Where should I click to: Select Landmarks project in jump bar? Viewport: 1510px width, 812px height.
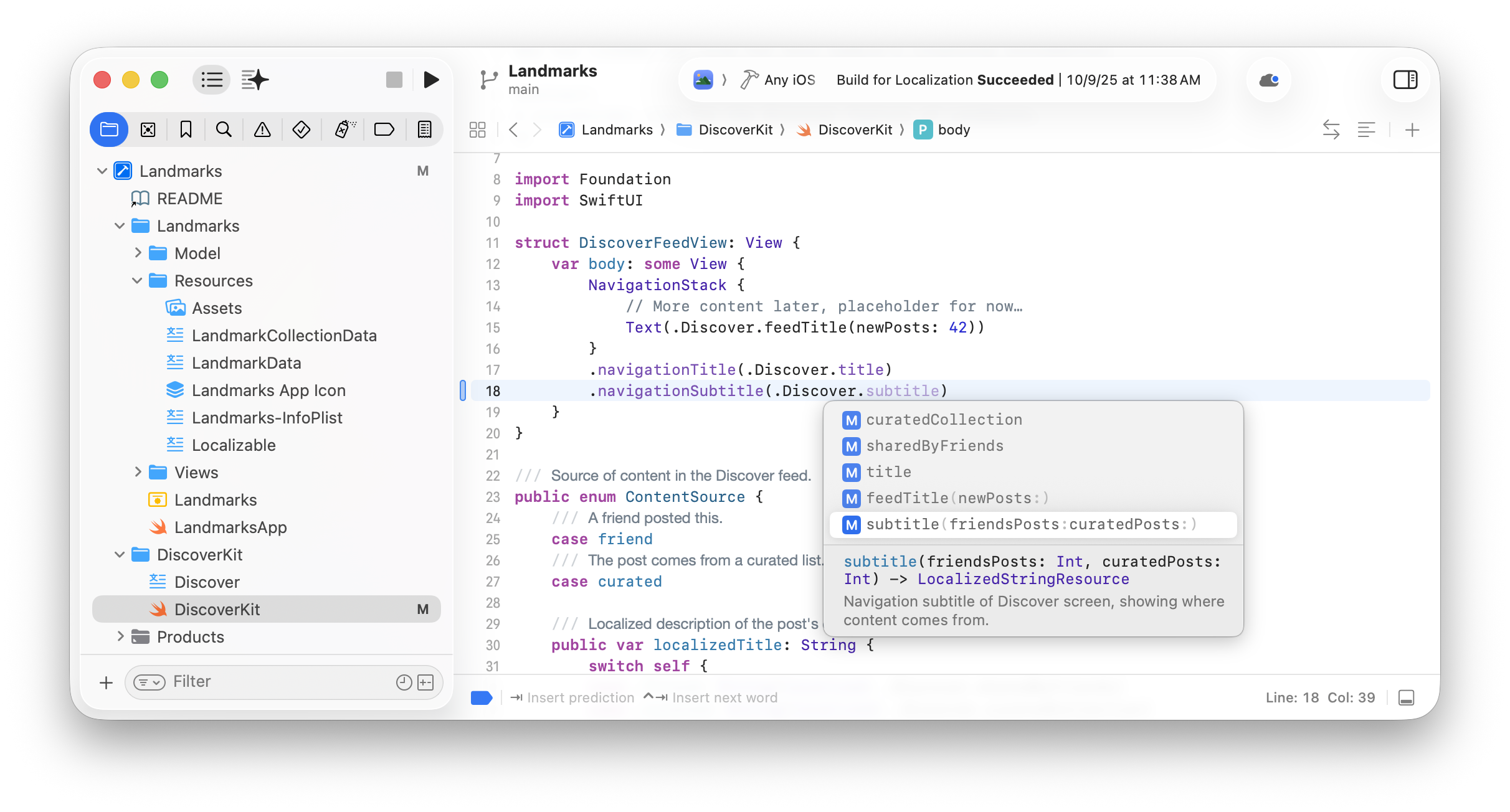(606, 130)
